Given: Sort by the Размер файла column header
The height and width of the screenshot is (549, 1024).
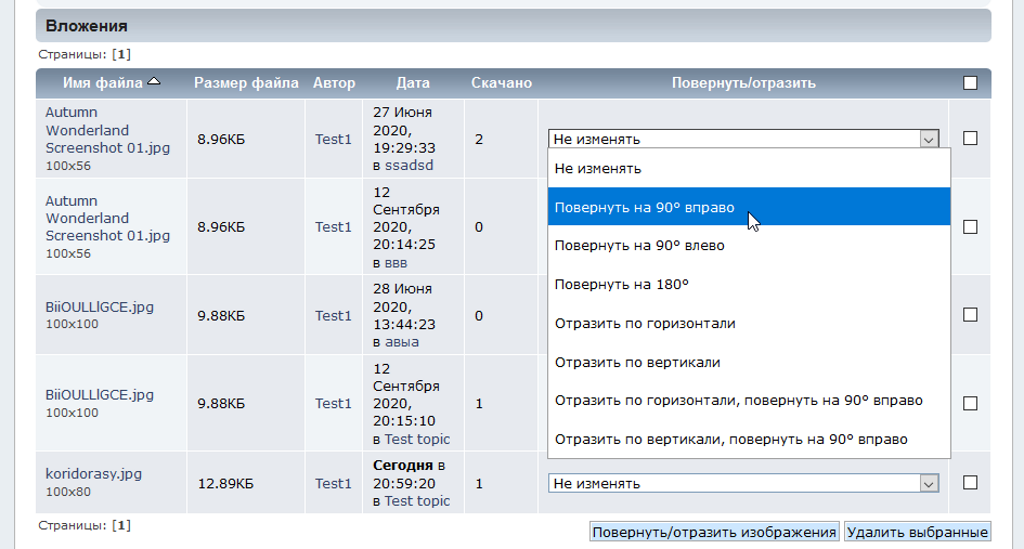Looking at the screenshot, I should 245,83.
